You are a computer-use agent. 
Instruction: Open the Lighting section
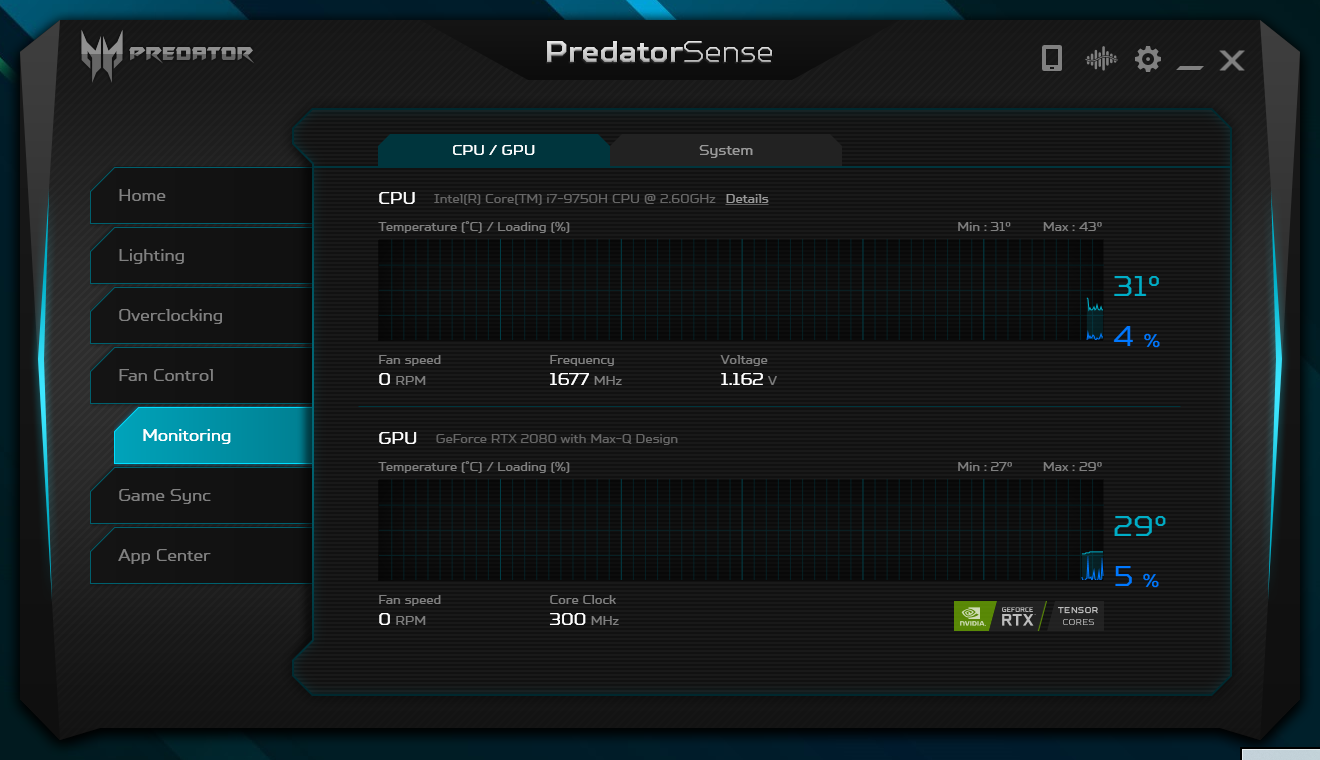pos(200,255)
